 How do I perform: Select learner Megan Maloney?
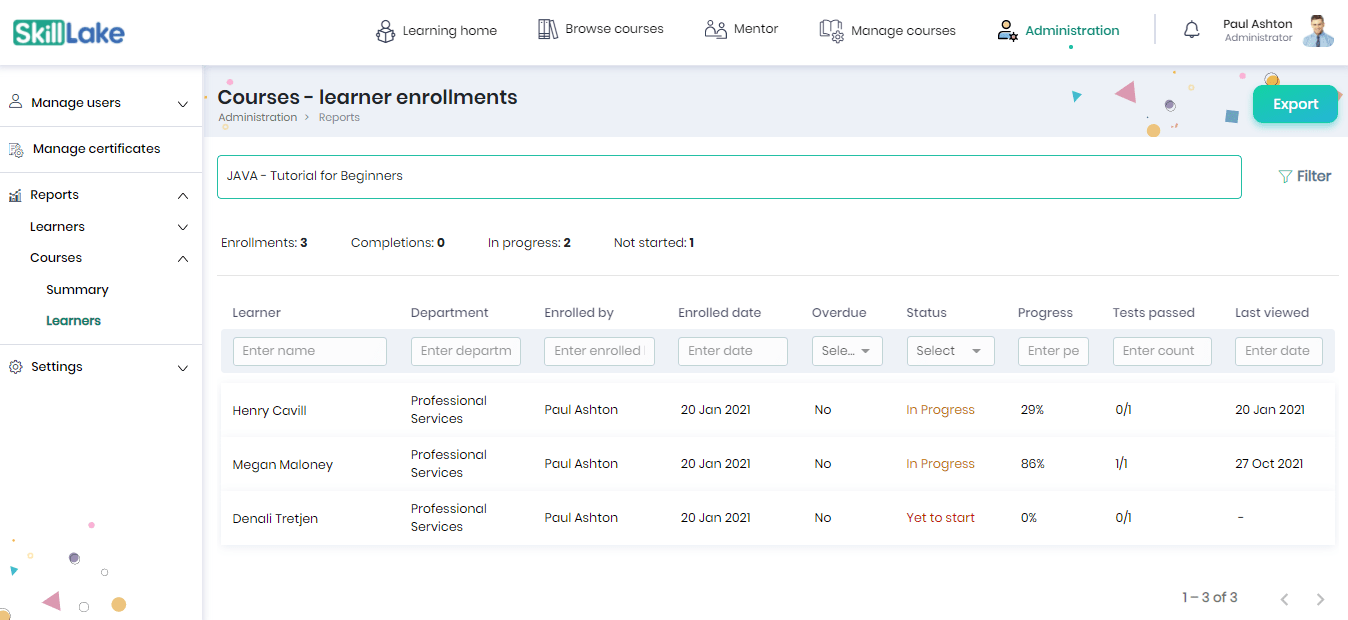click(283, 465)
